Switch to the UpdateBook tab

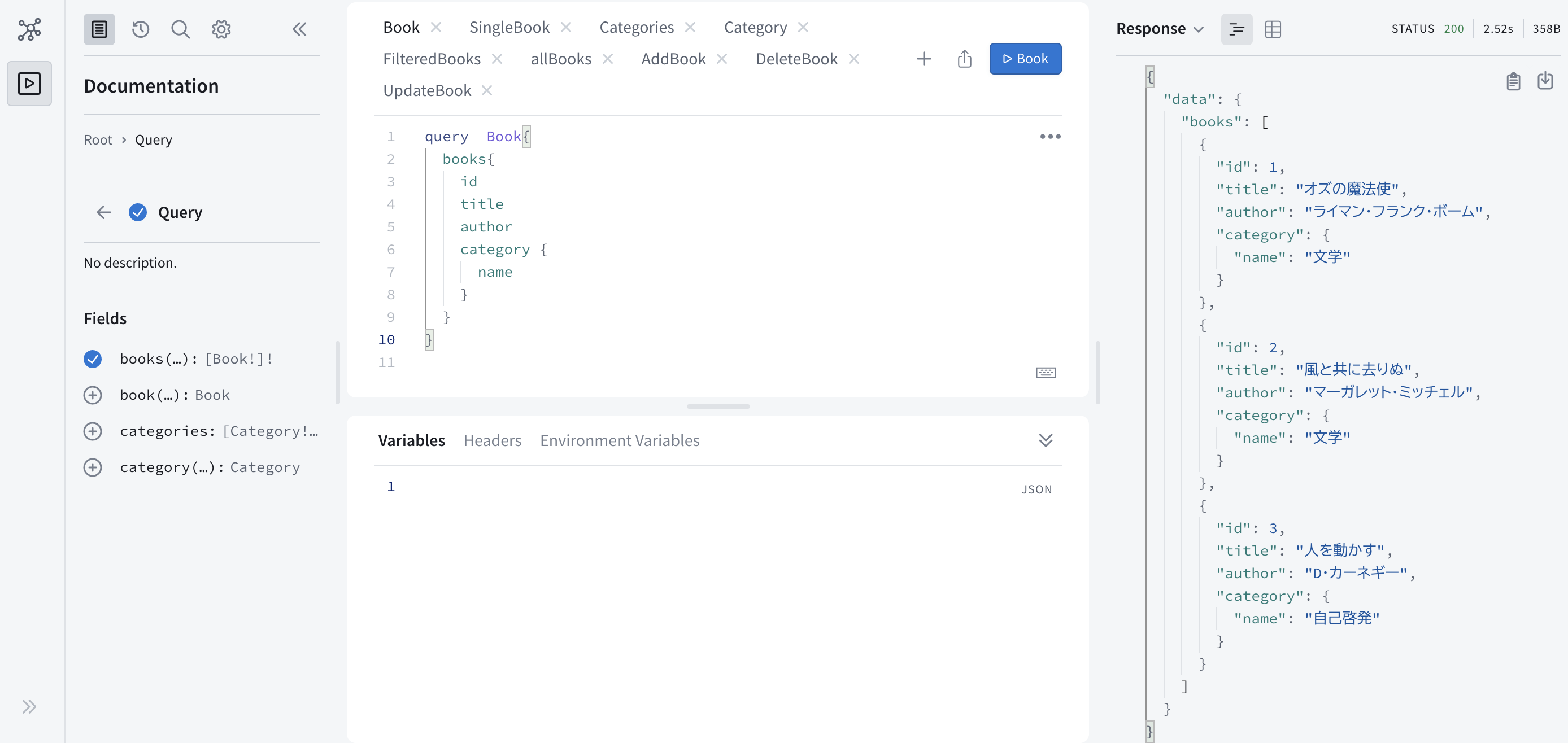[x=426, y=90]
